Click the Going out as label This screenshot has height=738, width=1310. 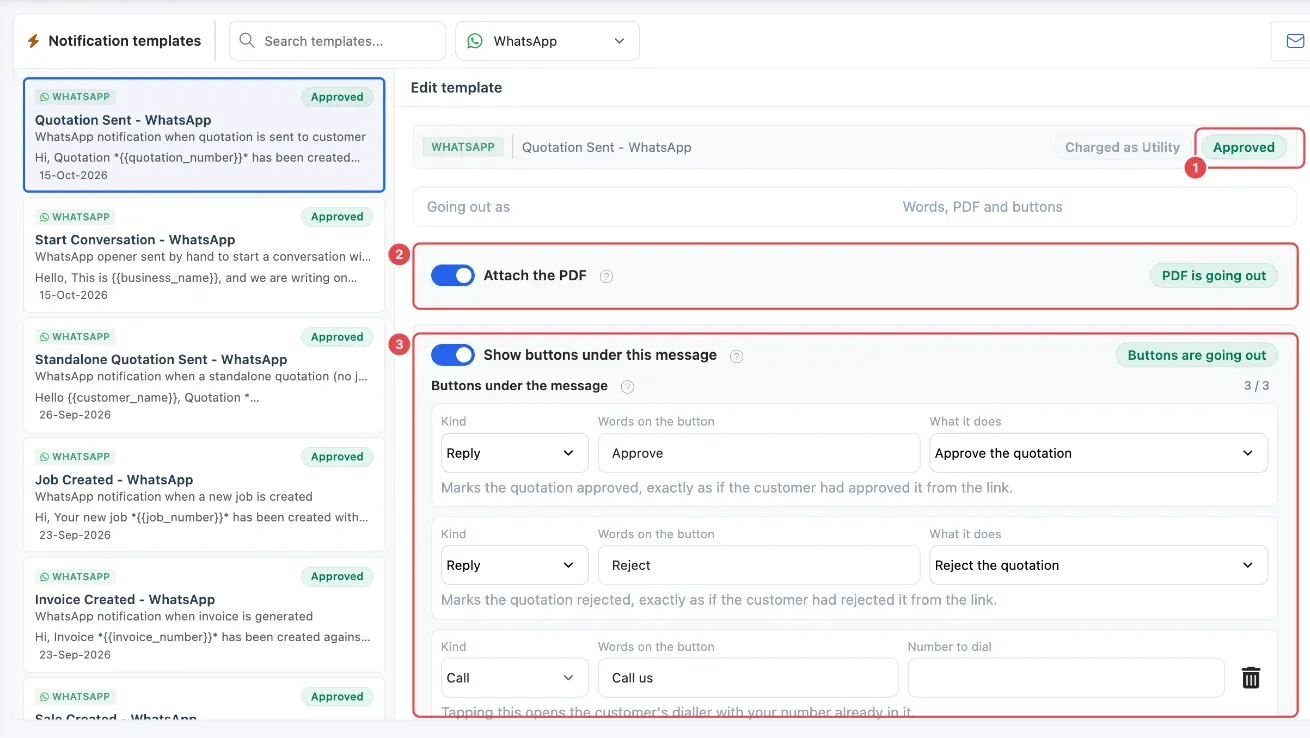coord(468,207)
